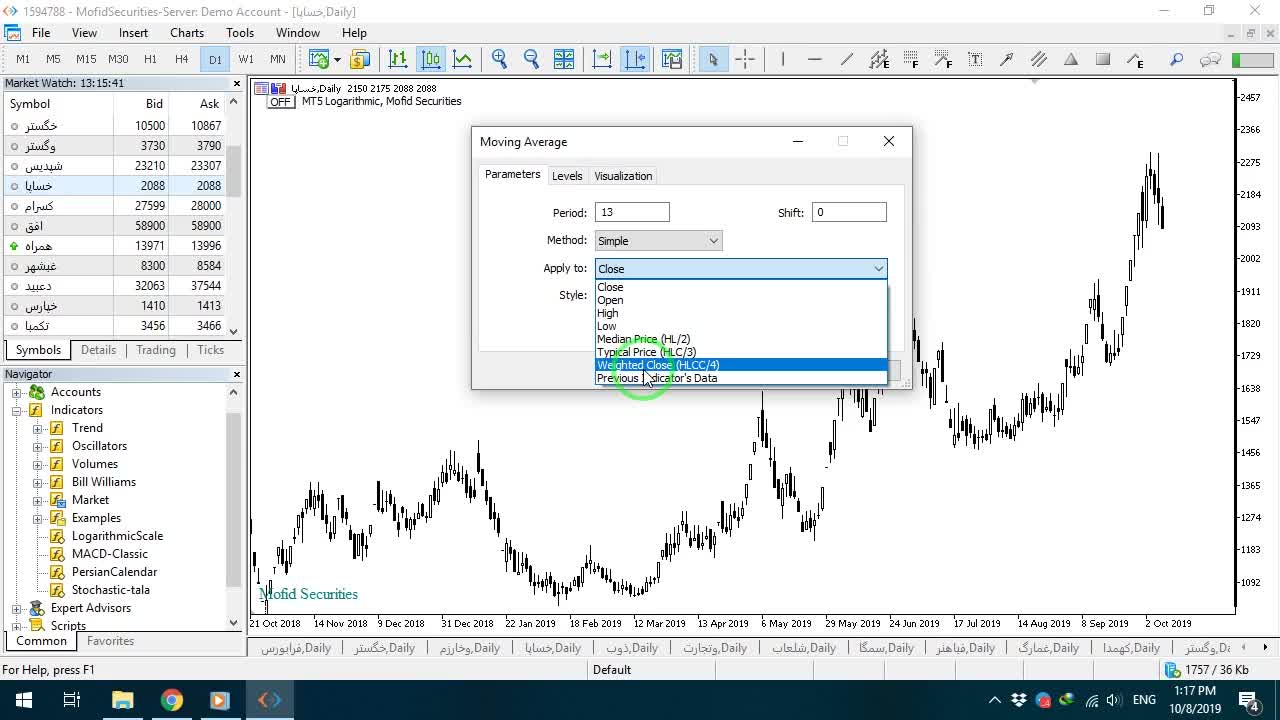The image size is (1280, 720).
Task: Close the Market Watch panel
Action: (x=237, y=84)
